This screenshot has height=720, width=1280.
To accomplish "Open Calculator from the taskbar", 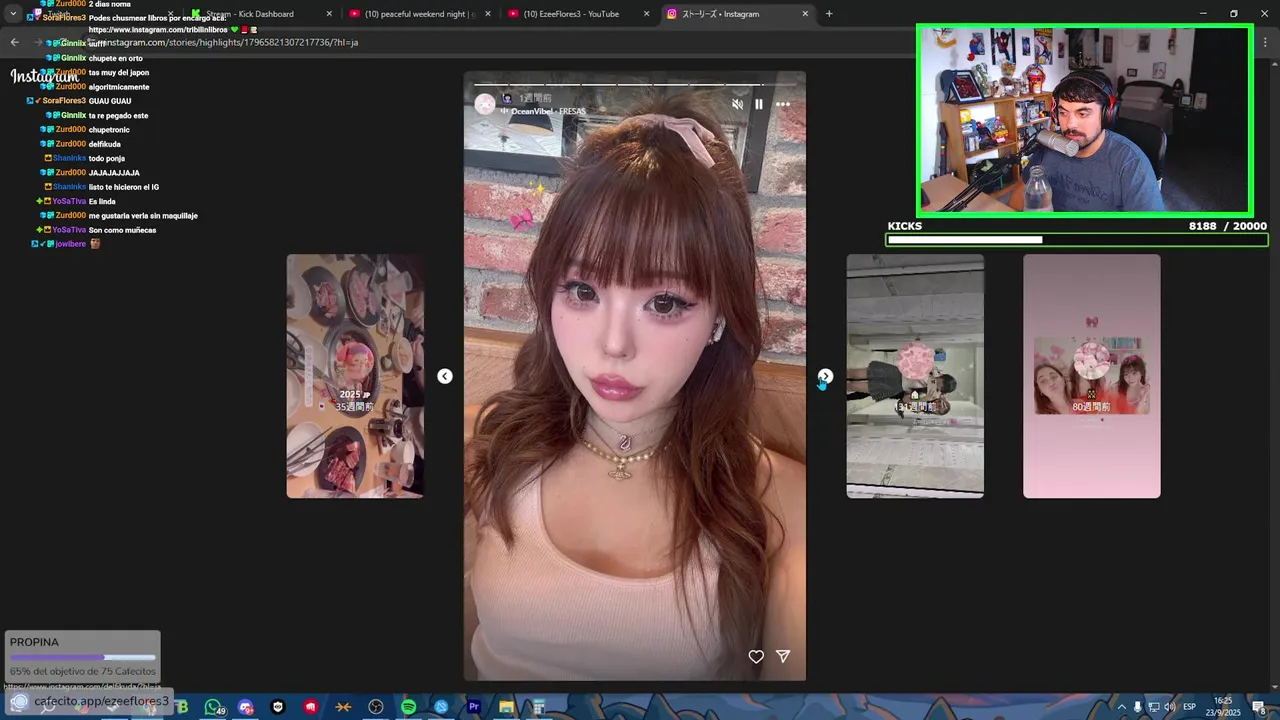I will coord(538,707).
